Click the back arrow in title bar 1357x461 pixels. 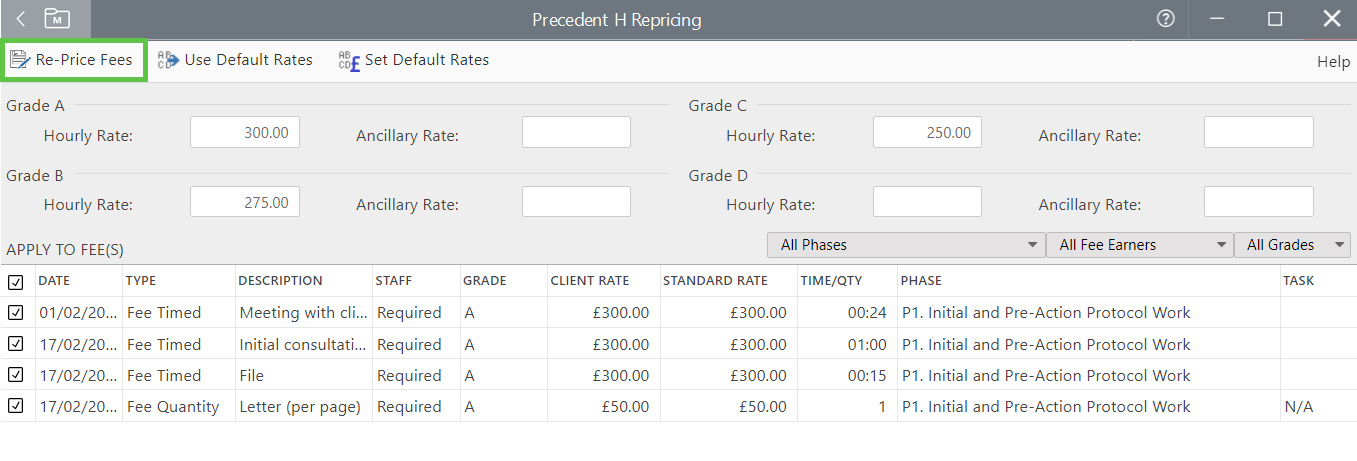[x=22, y=19]
